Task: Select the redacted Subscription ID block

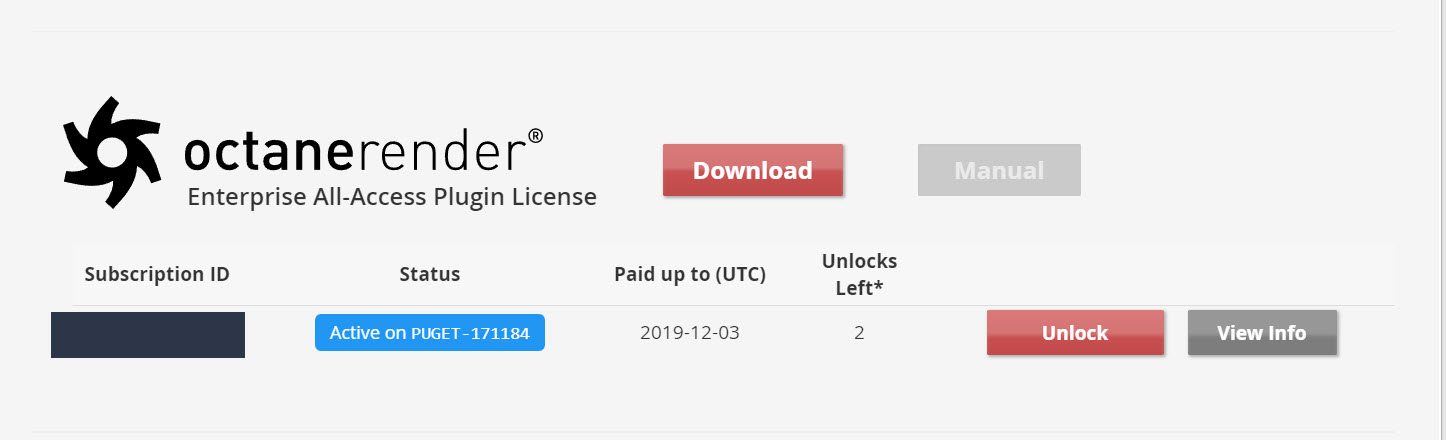Action: pyautogui.click(x=148, y=334)
